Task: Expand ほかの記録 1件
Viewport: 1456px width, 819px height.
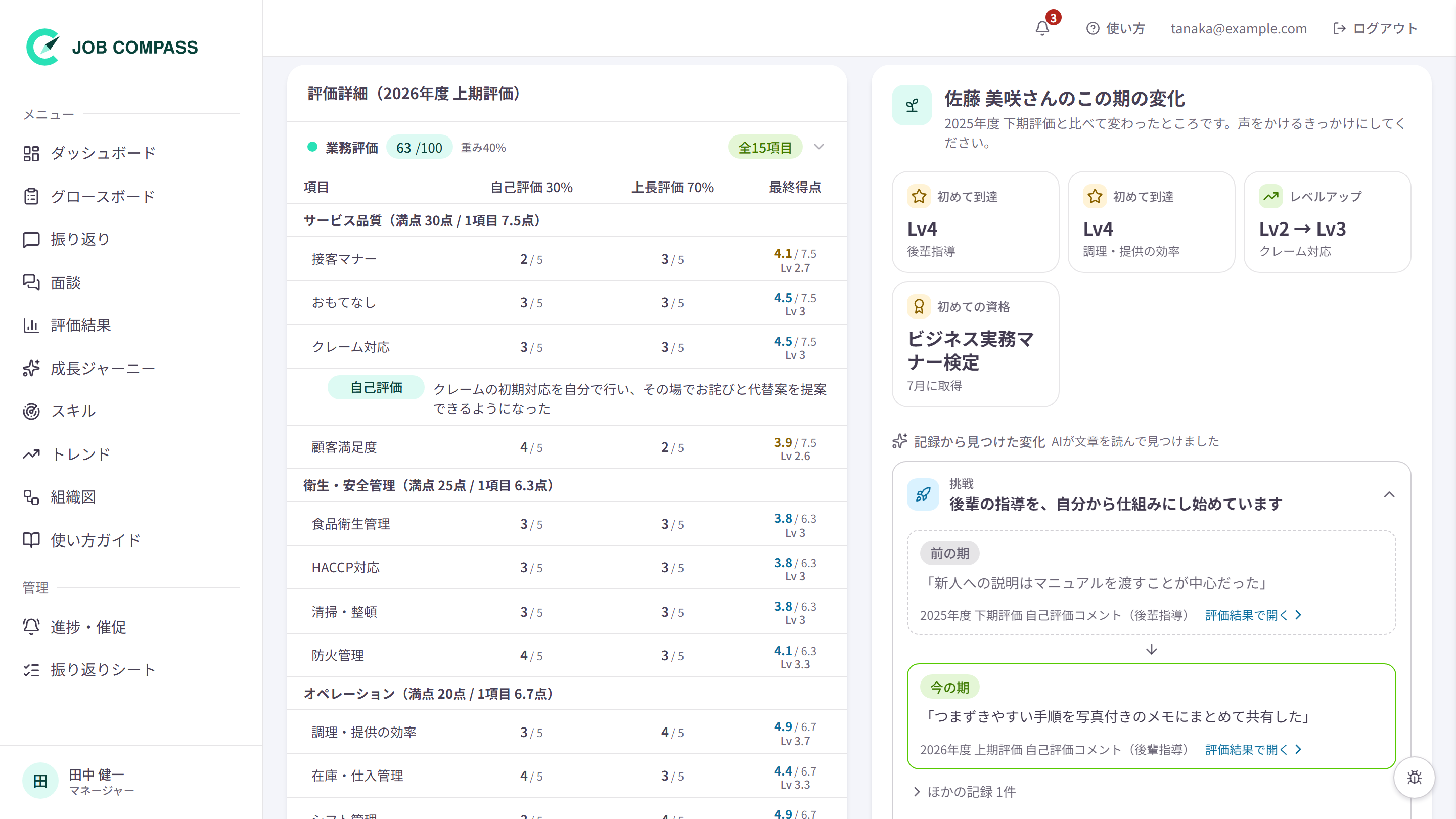Action: tap(965, 791)
